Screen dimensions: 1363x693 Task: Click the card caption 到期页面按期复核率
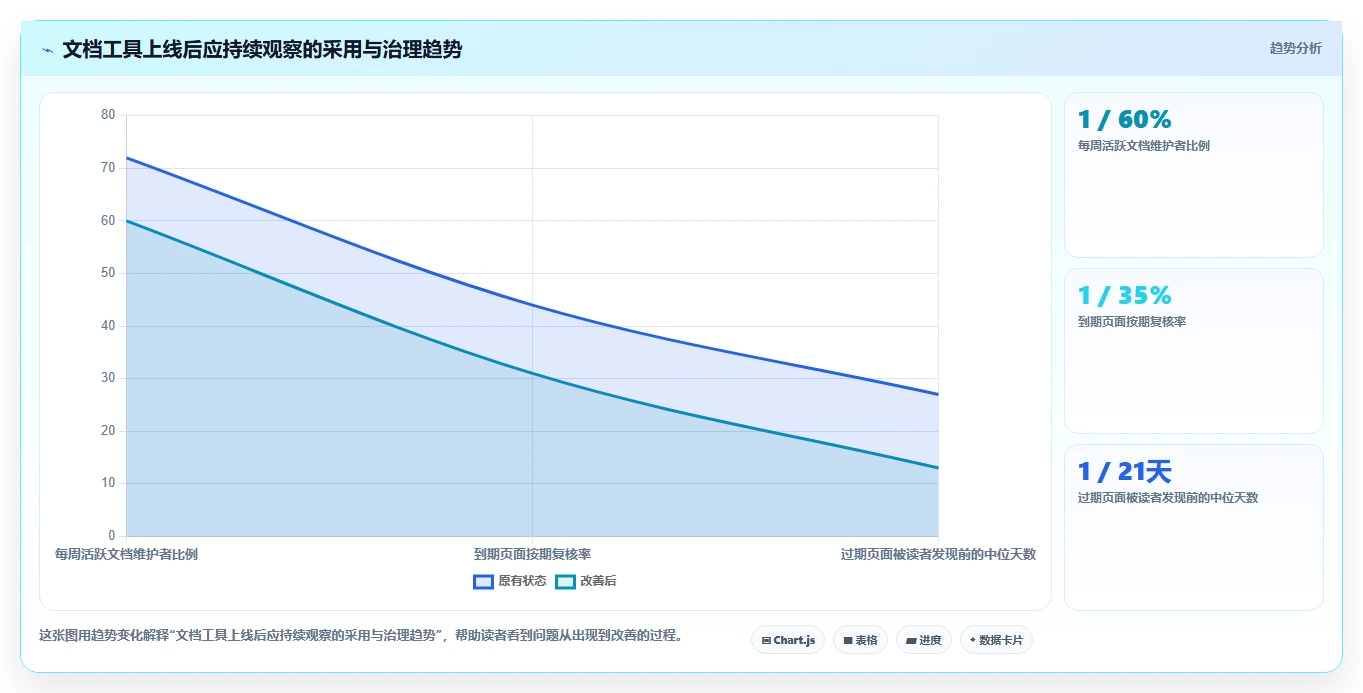[x=1131, y=322]
